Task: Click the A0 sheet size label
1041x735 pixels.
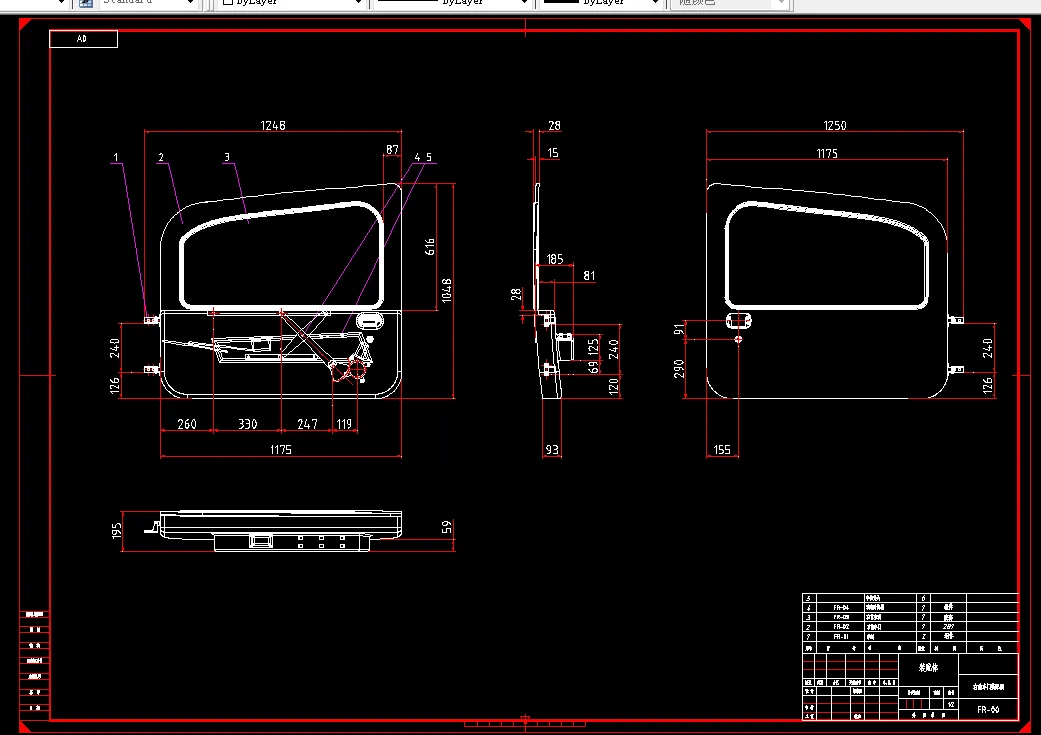Action: pyautogui.click(x=83, y=39)
